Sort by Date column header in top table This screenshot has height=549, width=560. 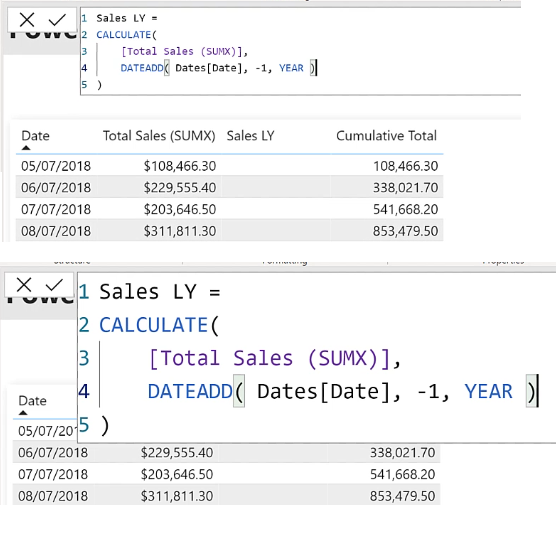pos(35,136)
